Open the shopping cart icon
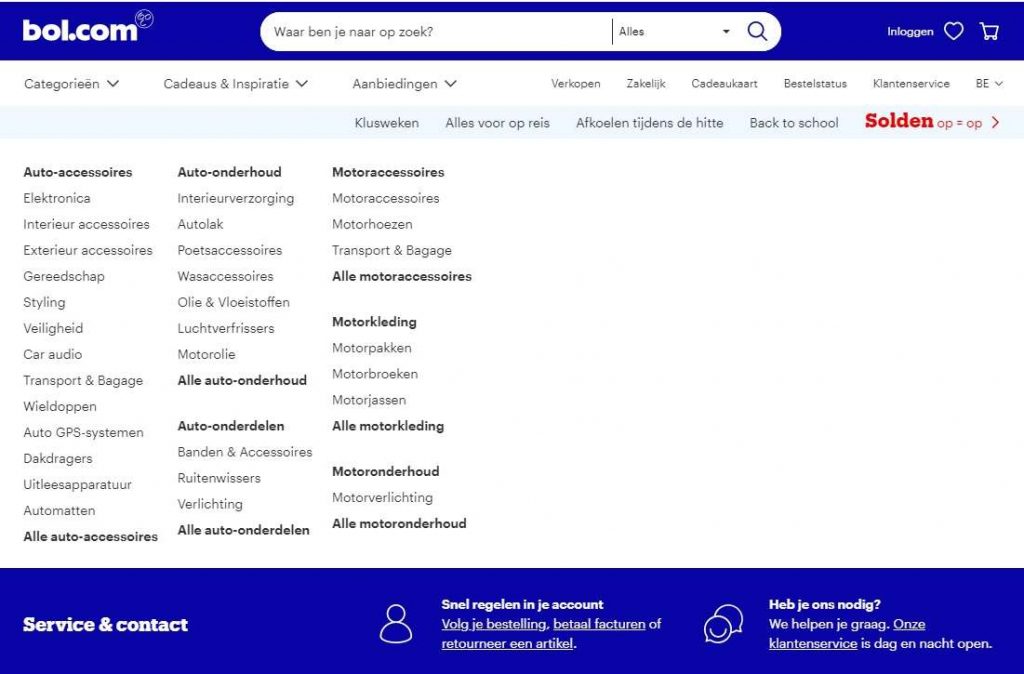This screenshot has width=1024, height=674. 990,32
